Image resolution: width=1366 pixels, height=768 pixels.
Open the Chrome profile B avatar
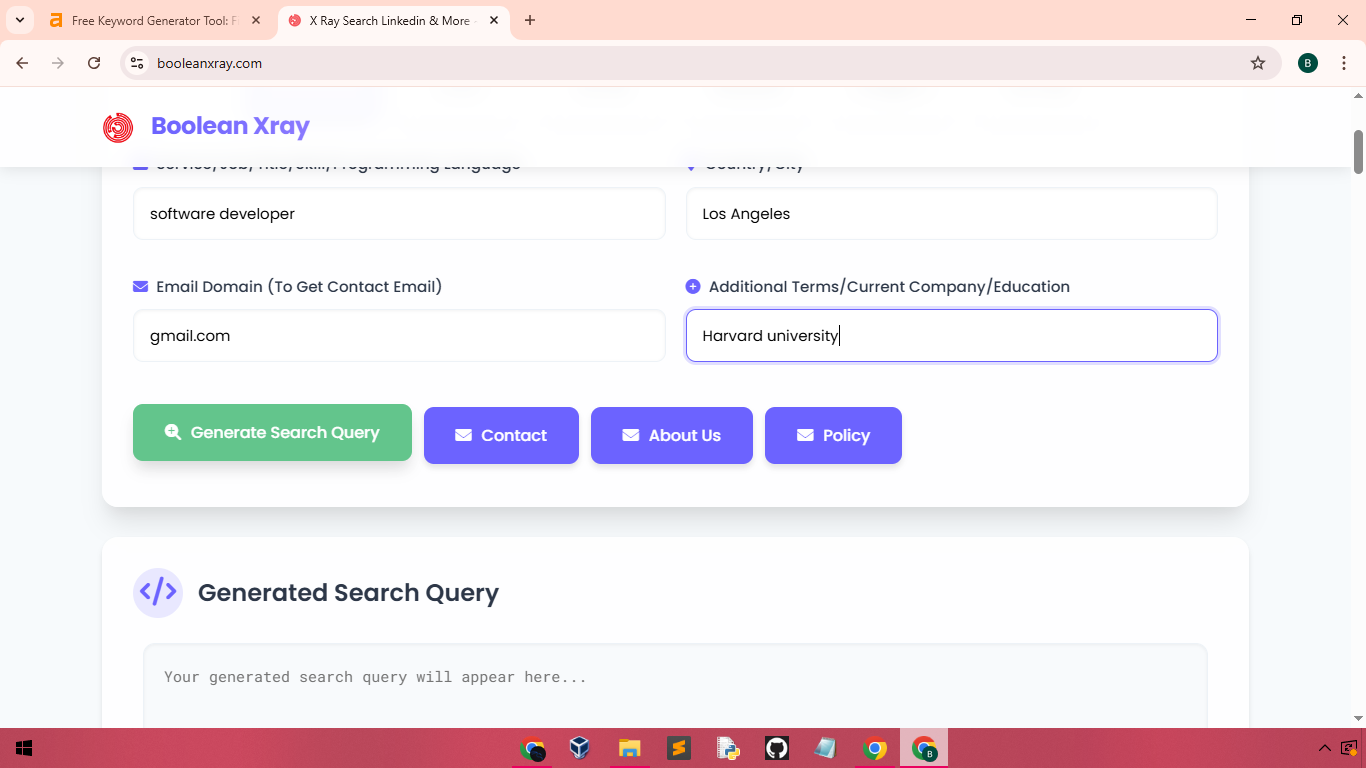(1308, 63)
